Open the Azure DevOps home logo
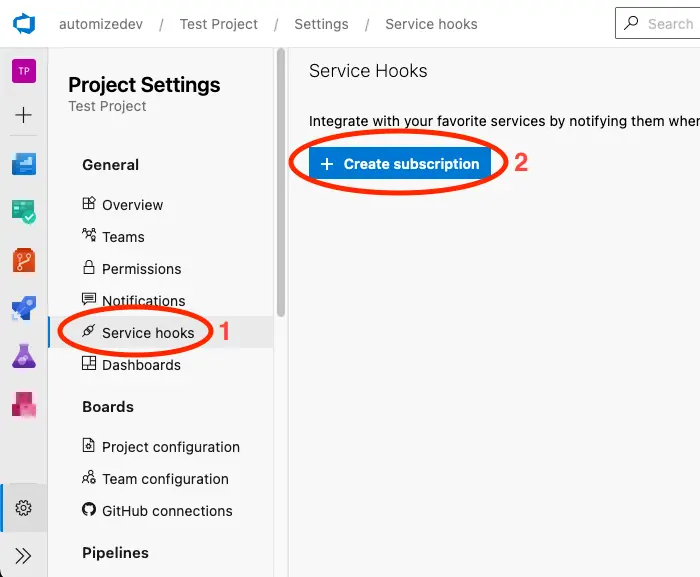 click(24, 24)
